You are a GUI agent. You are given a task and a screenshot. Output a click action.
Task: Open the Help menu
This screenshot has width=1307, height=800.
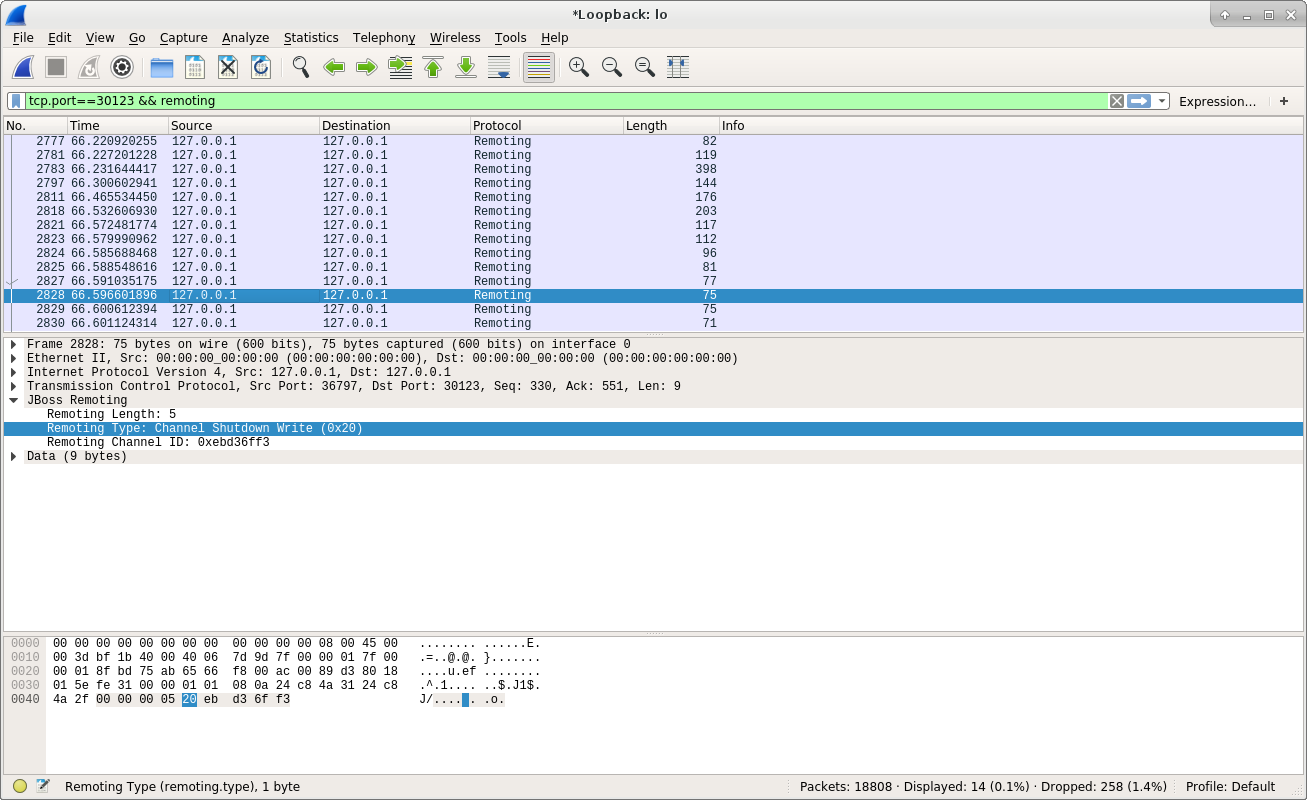pyautogui.click(x=554, y=37)
